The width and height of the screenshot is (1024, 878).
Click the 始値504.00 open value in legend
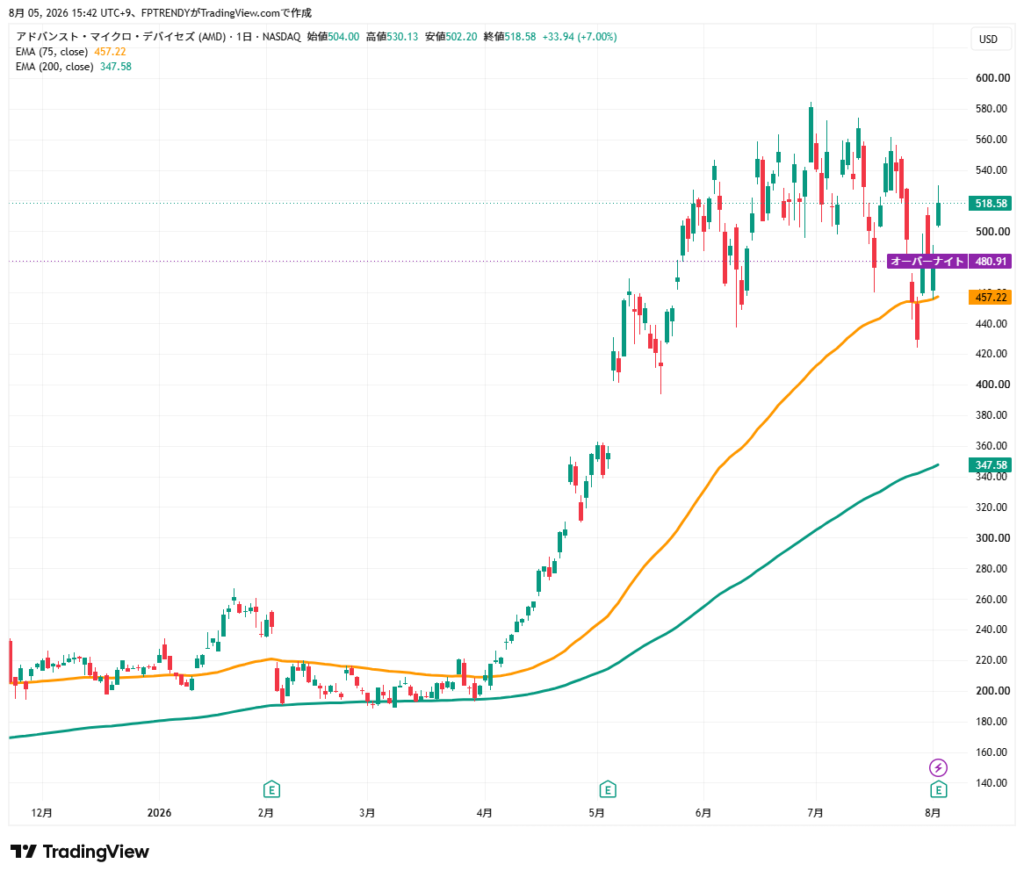333,37
